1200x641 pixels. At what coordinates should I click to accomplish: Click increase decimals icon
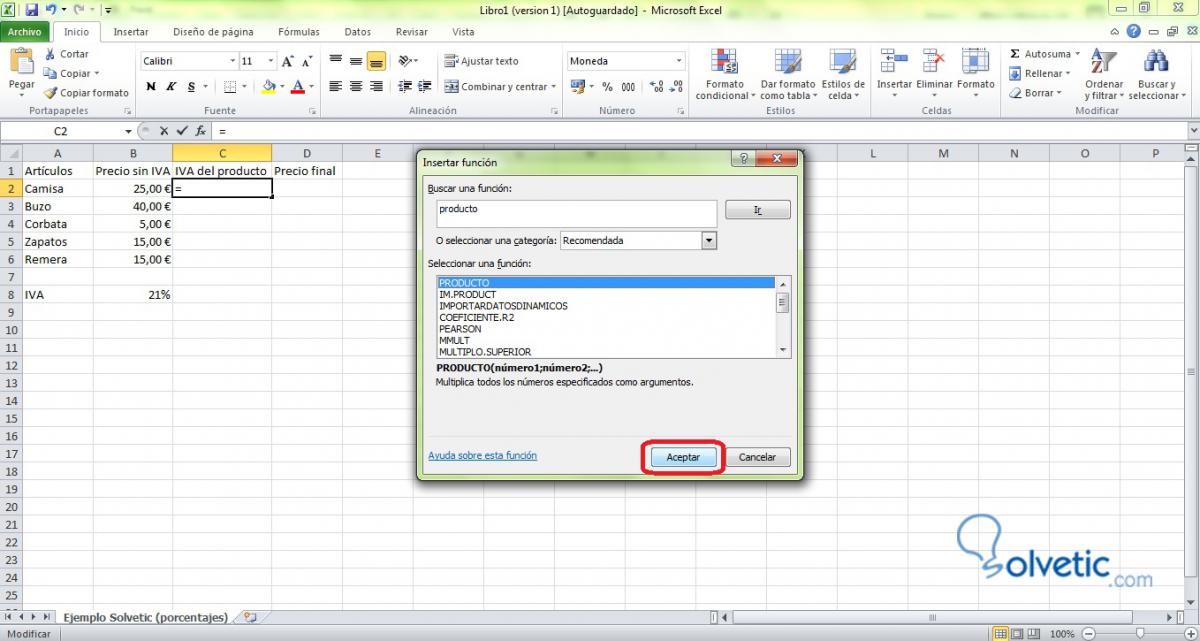[x=656, y=87]
